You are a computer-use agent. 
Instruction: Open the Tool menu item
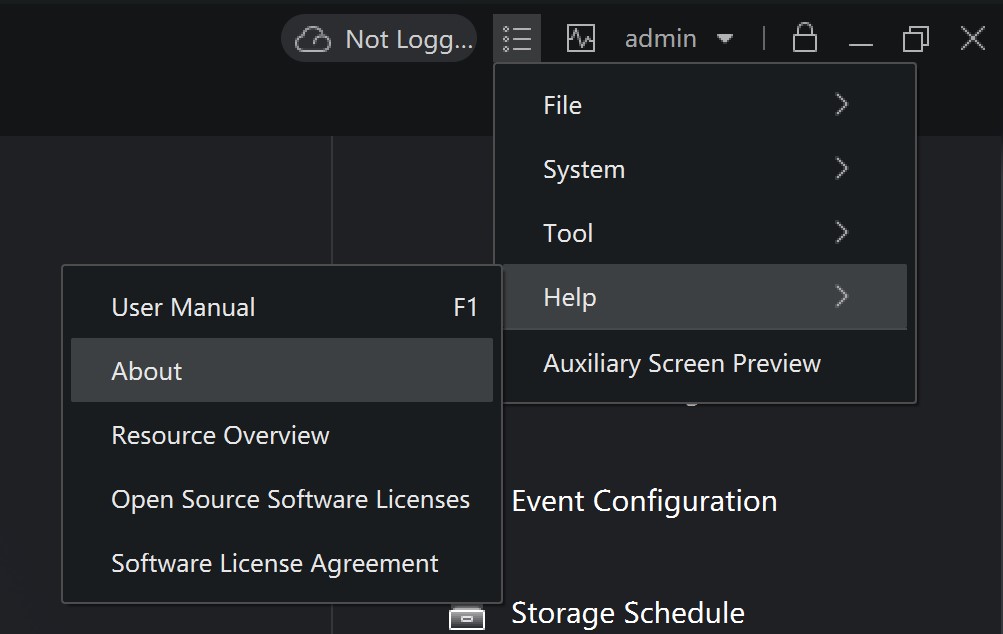(567, 233)
